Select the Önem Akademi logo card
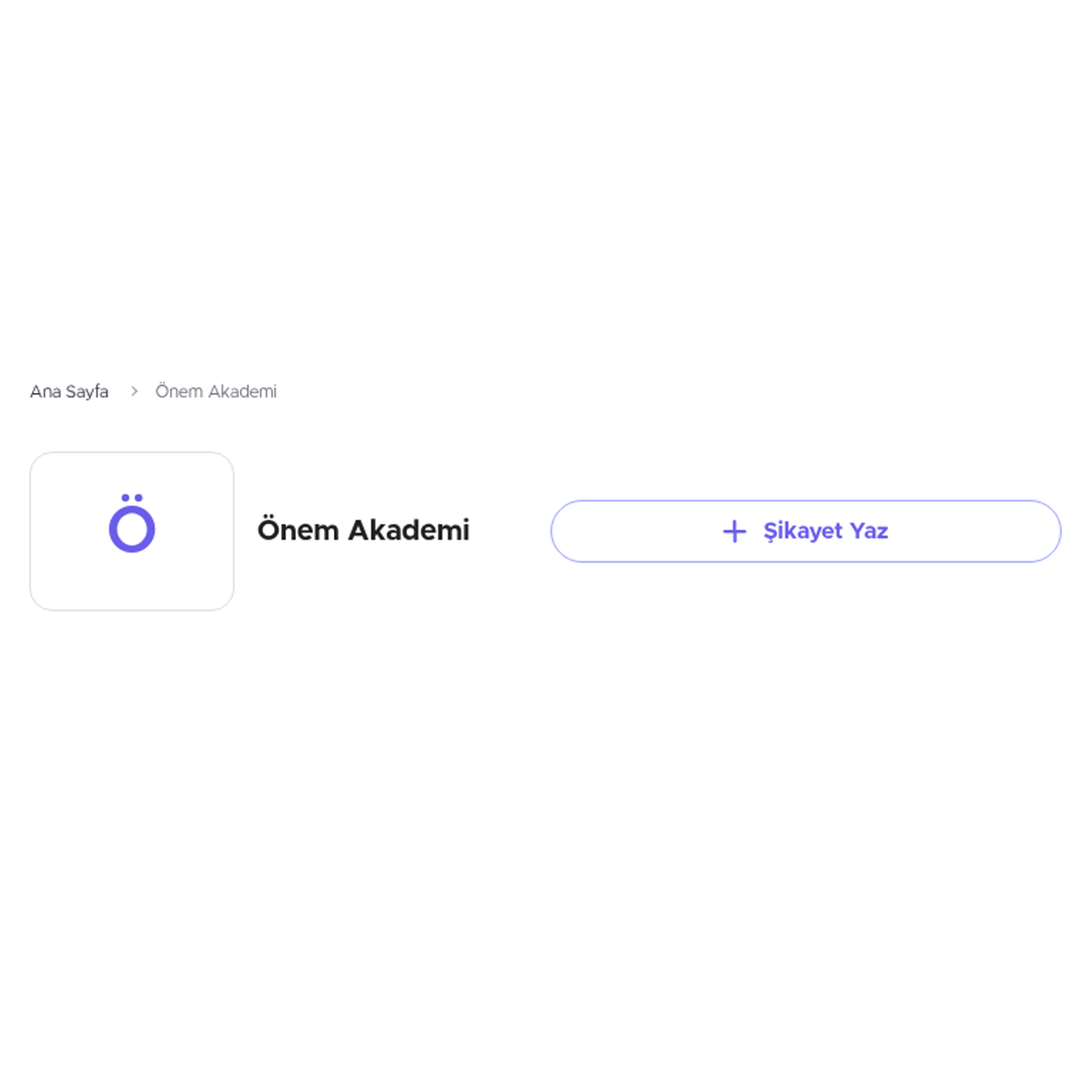1092x1092 pixels. tap(132, 531)
